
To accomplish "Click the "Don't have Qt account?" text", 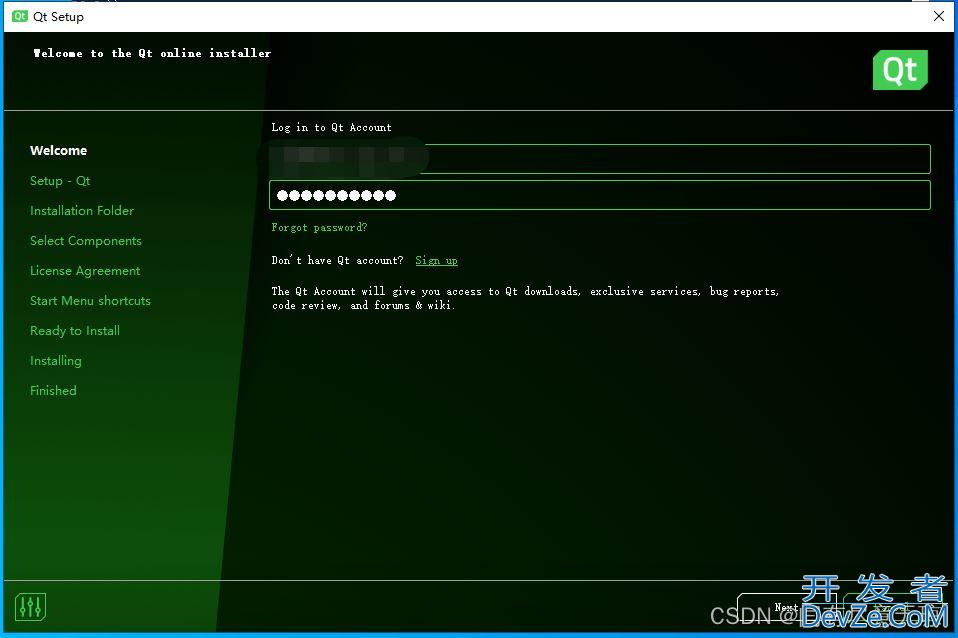I will [x=337, y=260].
